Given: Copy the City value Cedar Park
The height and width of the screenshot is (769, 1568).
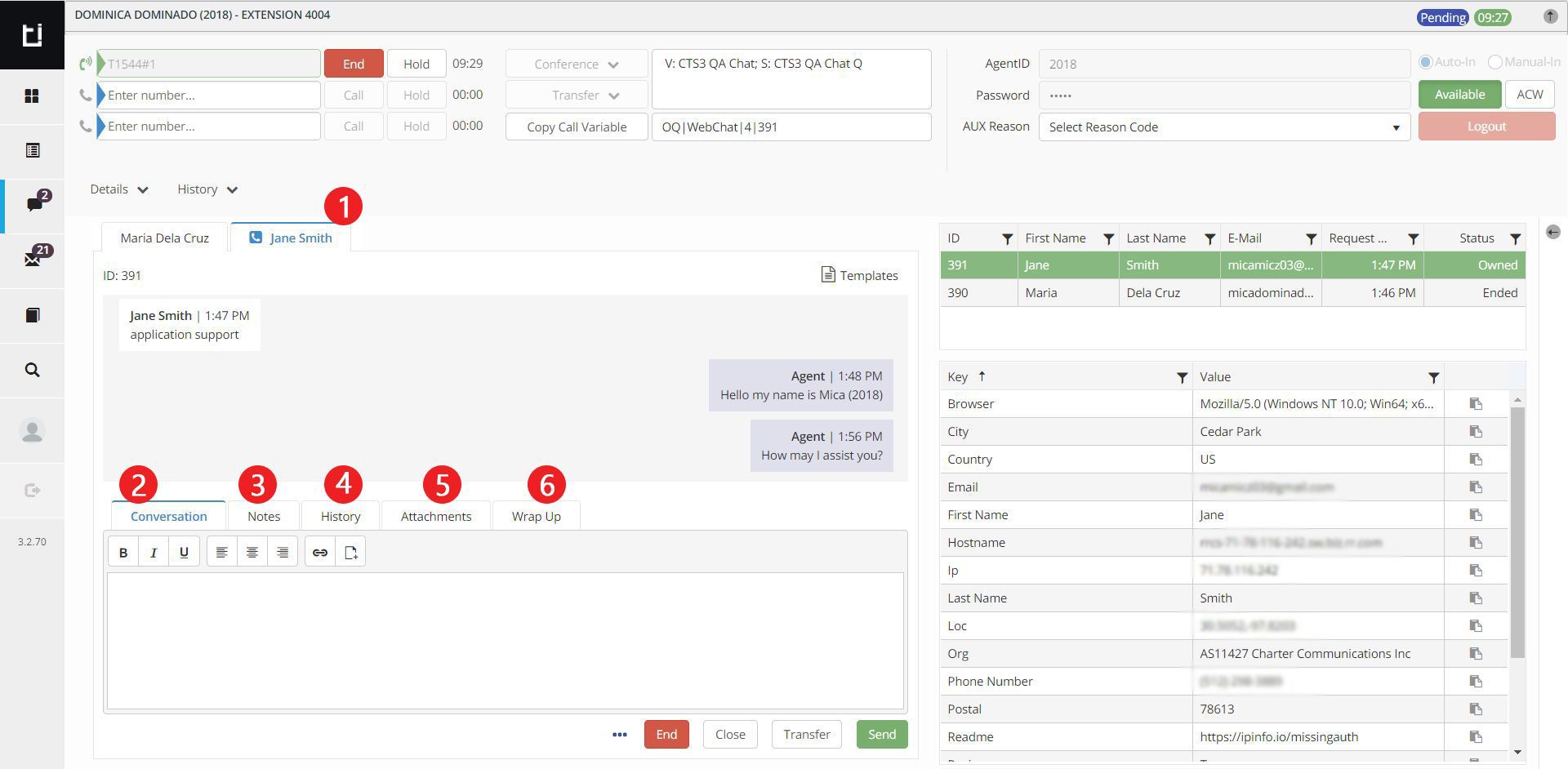Looking at the screenshot, I should [1475, 432].
